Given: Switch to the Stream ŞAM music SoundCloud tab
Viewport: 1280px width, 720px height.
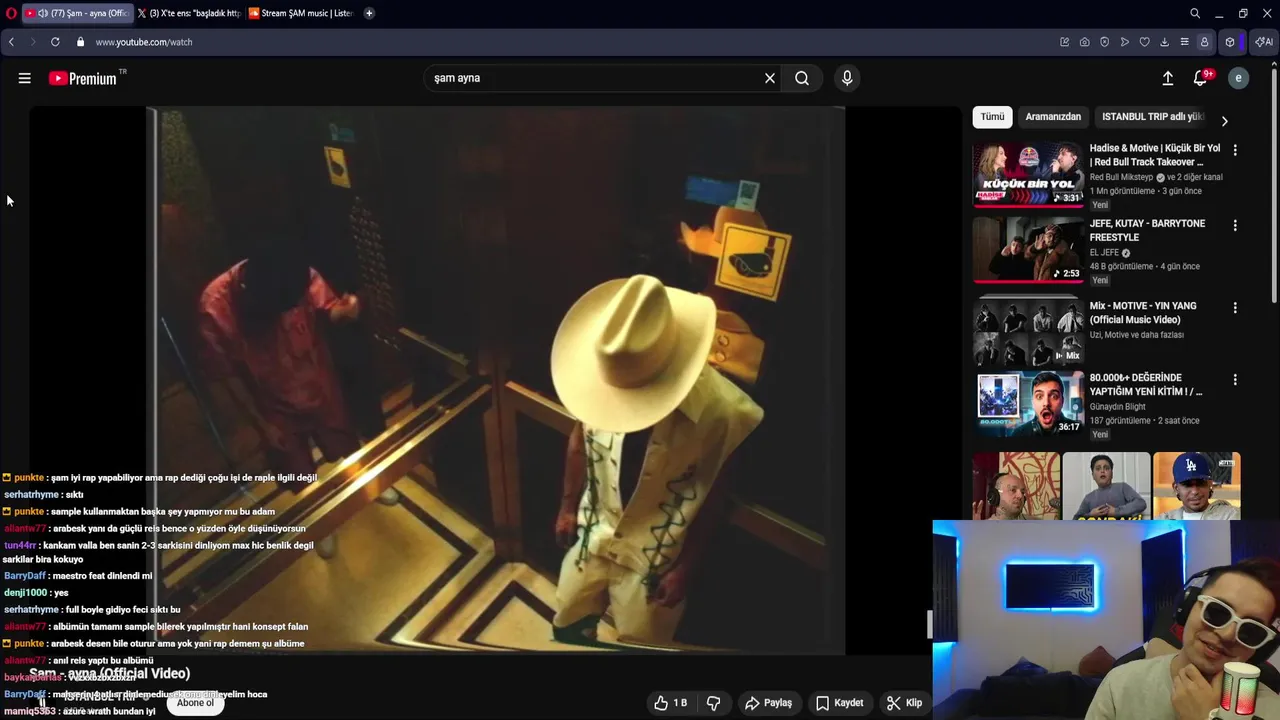Looking at the screenshot, I should click(x=300, y=13).
